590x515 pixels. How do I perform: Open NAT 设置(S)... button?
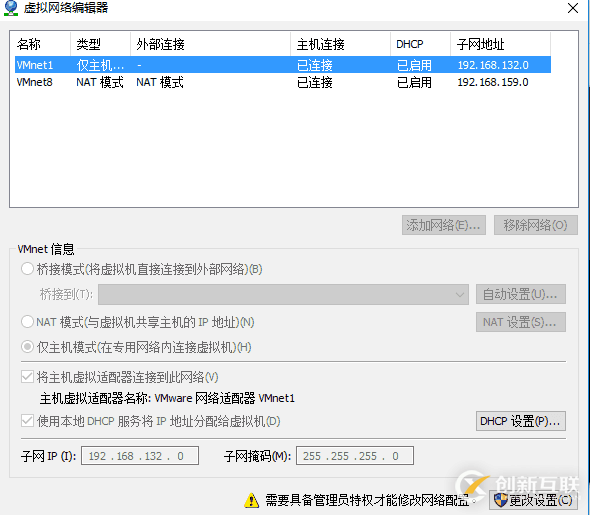(521, 322)
